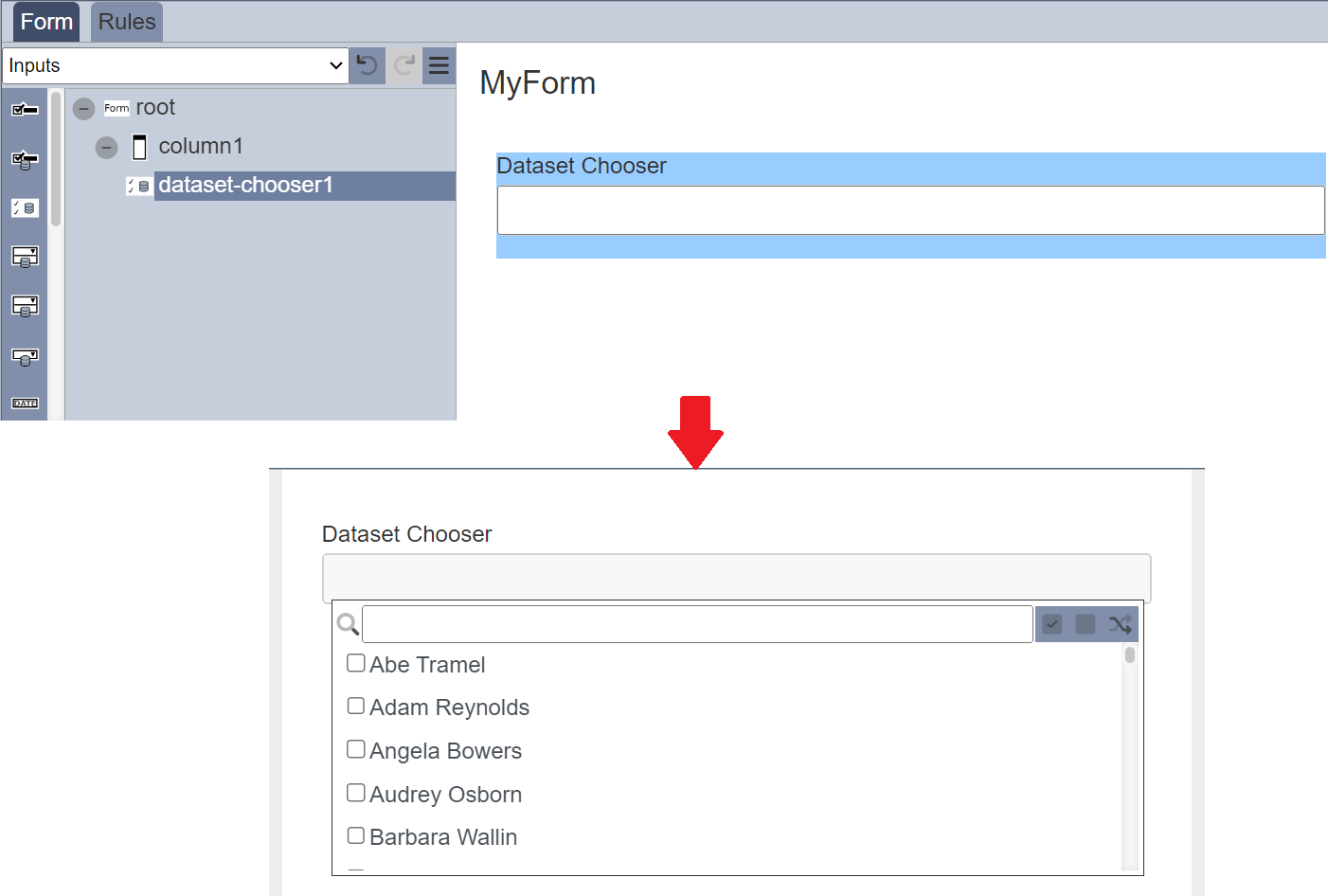Click Dataset Chooser label in designer

(x=582, y=167)
